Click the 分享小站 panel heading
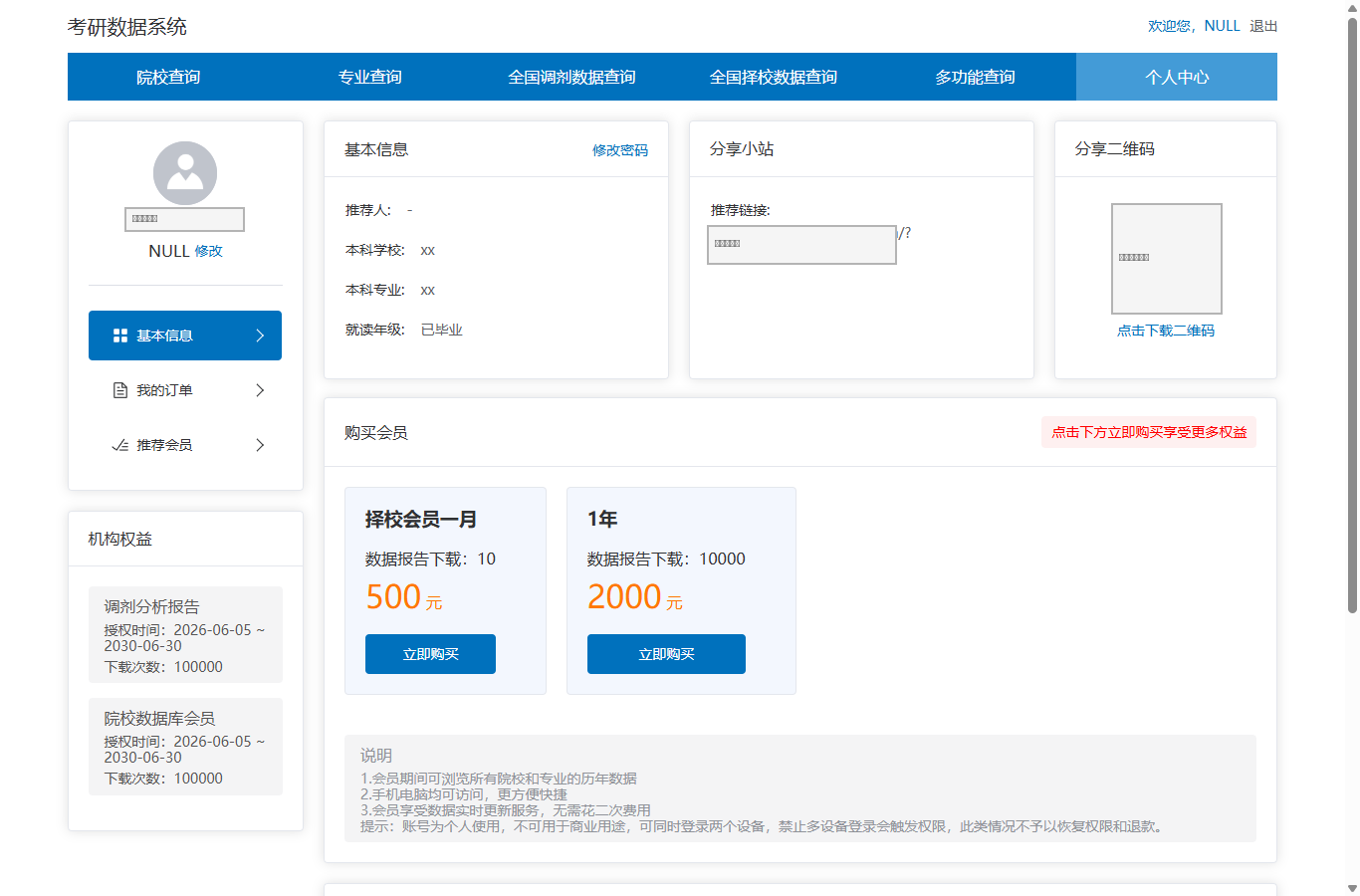 pyautogui.click(x=742, y=148)
